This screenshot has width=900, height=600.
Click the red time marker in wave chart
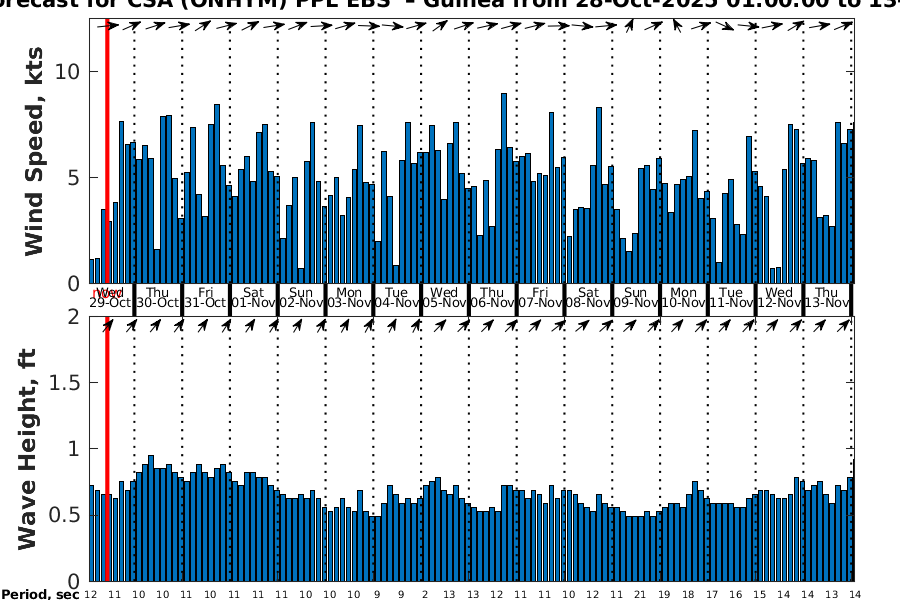[x=107, y=450]
